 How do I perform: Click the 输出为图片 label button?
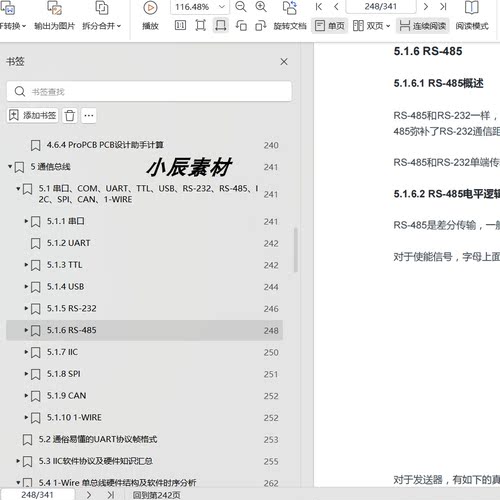(55, 26)
